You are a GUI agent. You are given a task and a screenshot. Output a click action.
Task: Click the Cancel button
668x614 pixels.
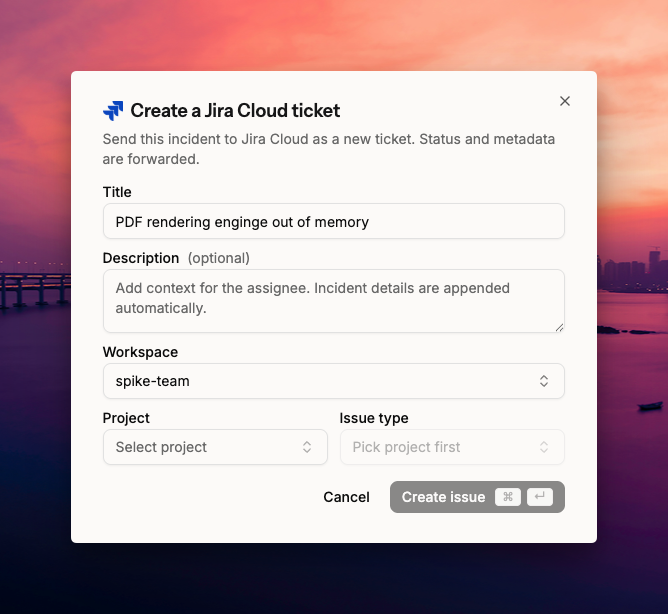(346, 497)
